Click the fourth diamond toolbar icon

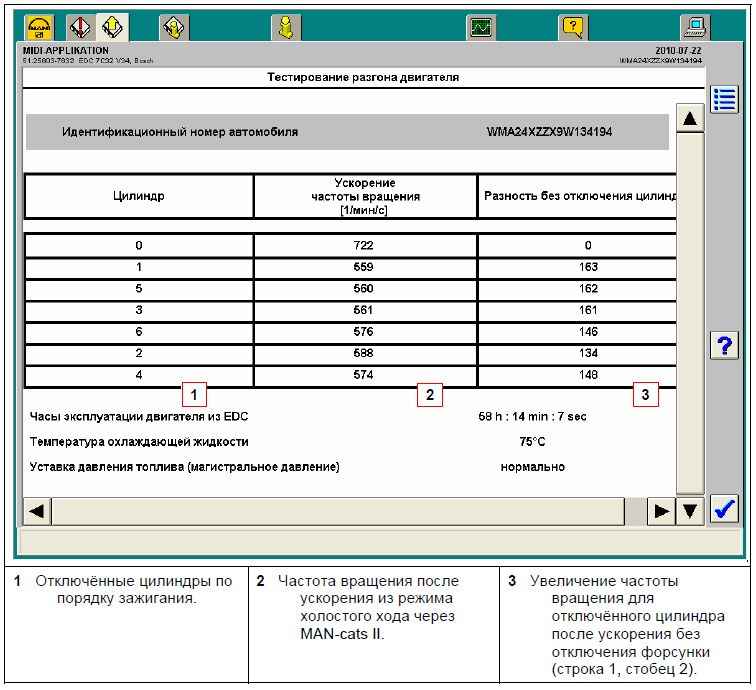click(x=173, y=28)
